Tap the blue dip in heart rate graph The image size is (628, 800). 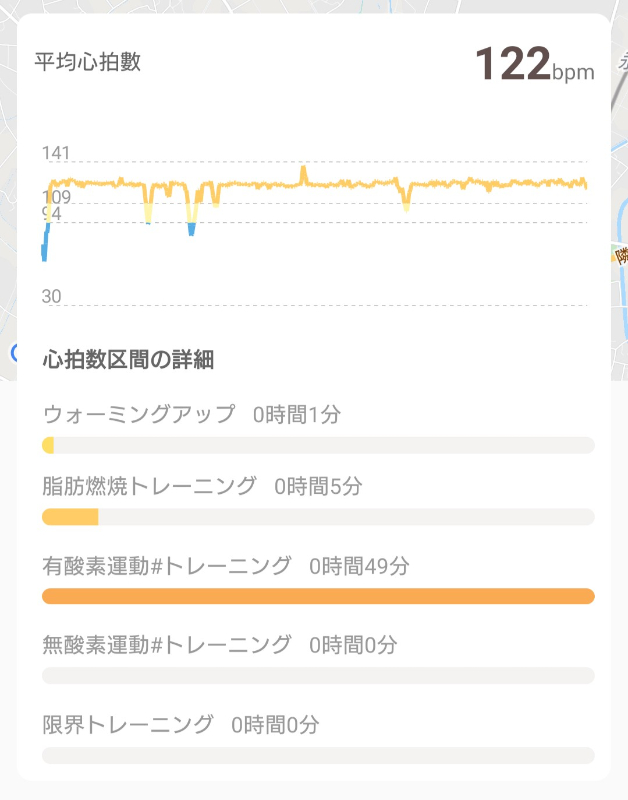tap(191, 229)
